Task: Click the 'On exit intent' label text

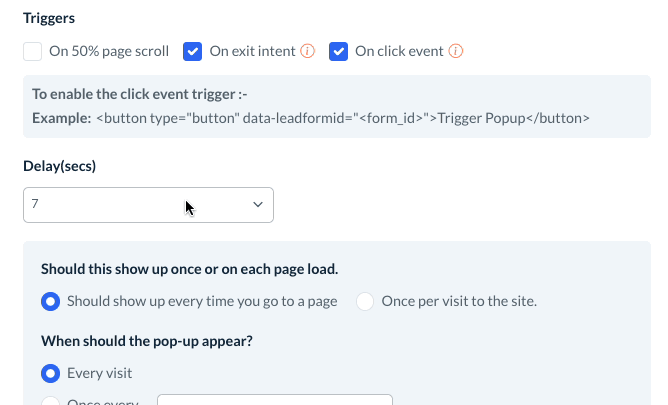Action: coord(252,51)
